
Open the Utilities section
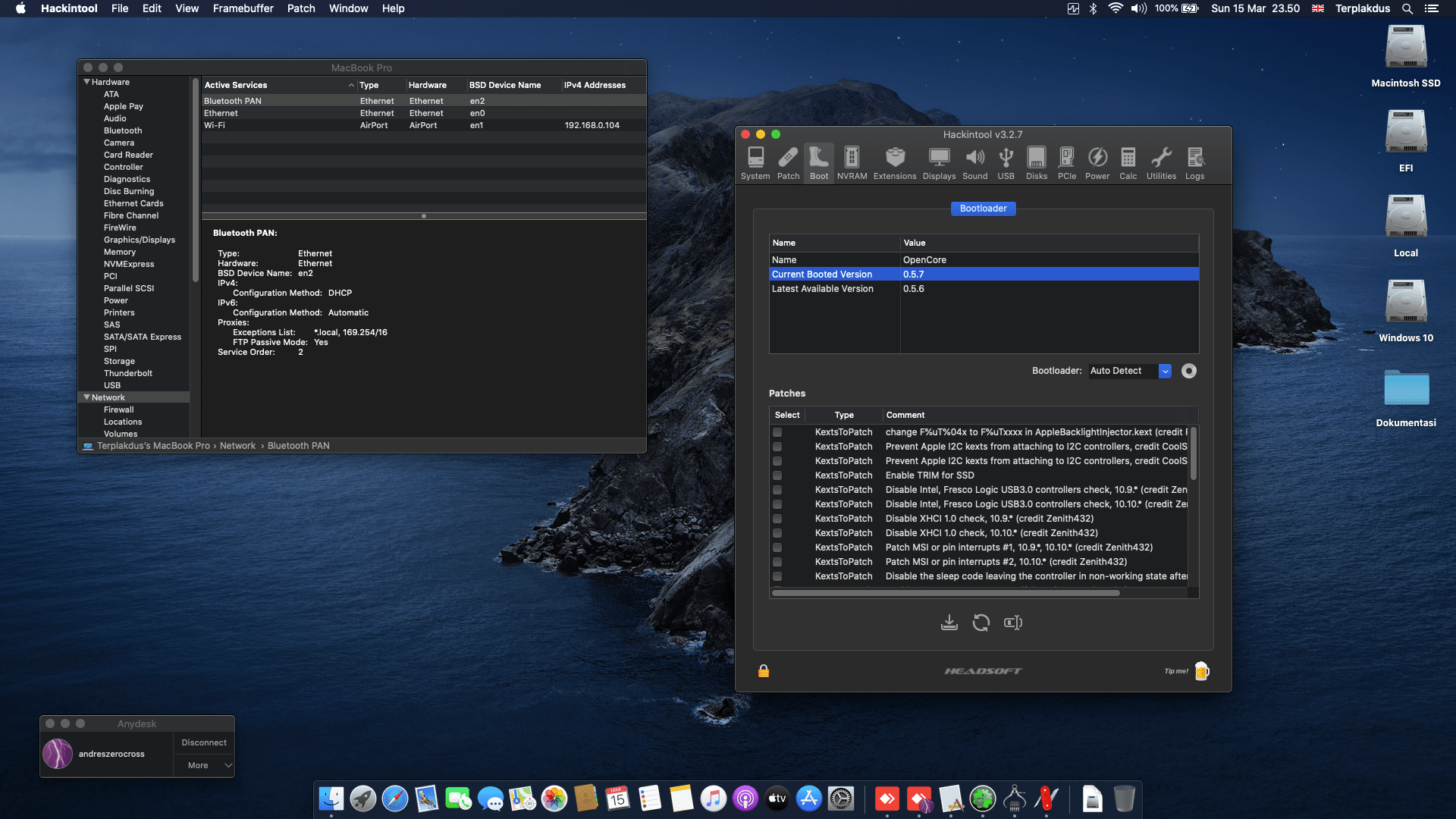[x=1161, y=163]
